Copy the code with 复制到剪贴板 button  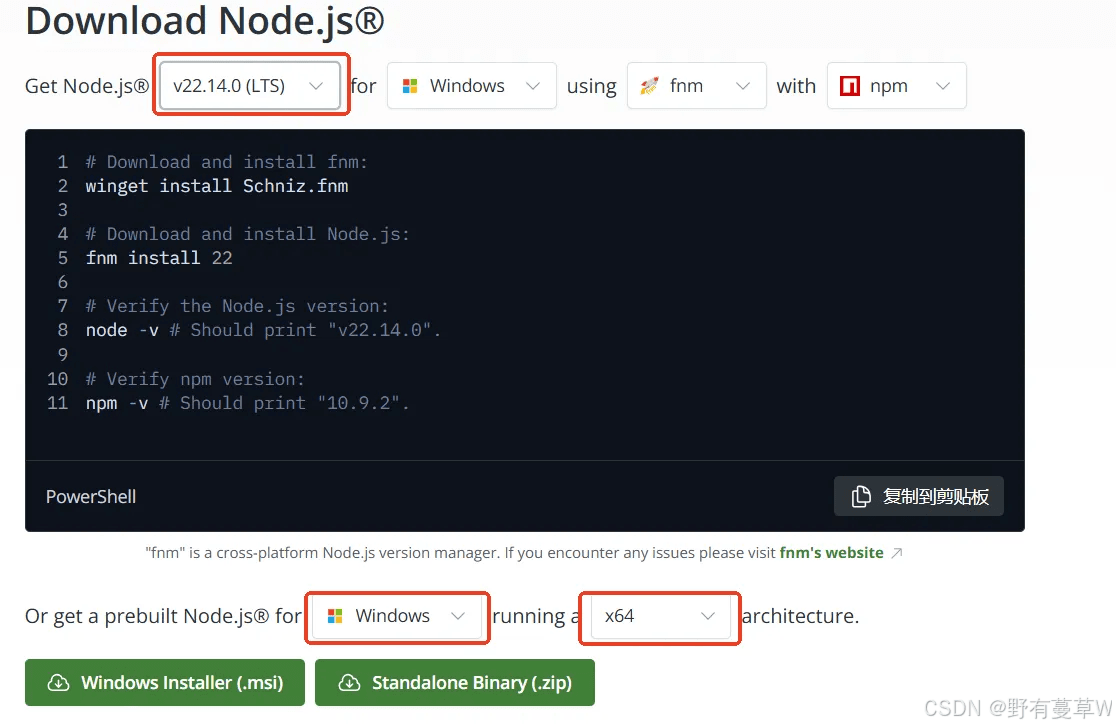click(918, 496)
